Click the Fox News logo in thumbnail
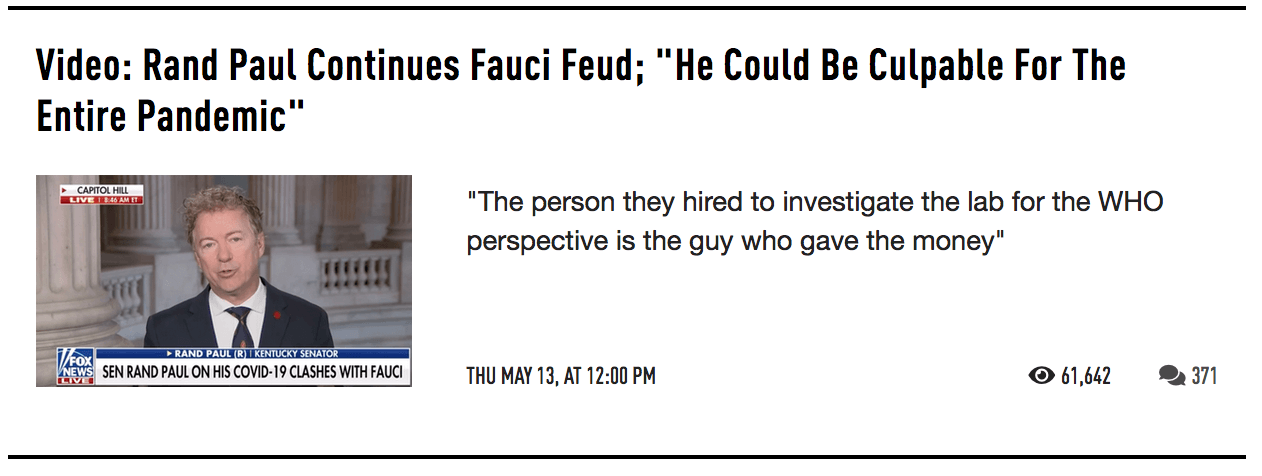Screen dimensions: 1262x476 click(75, 367)
